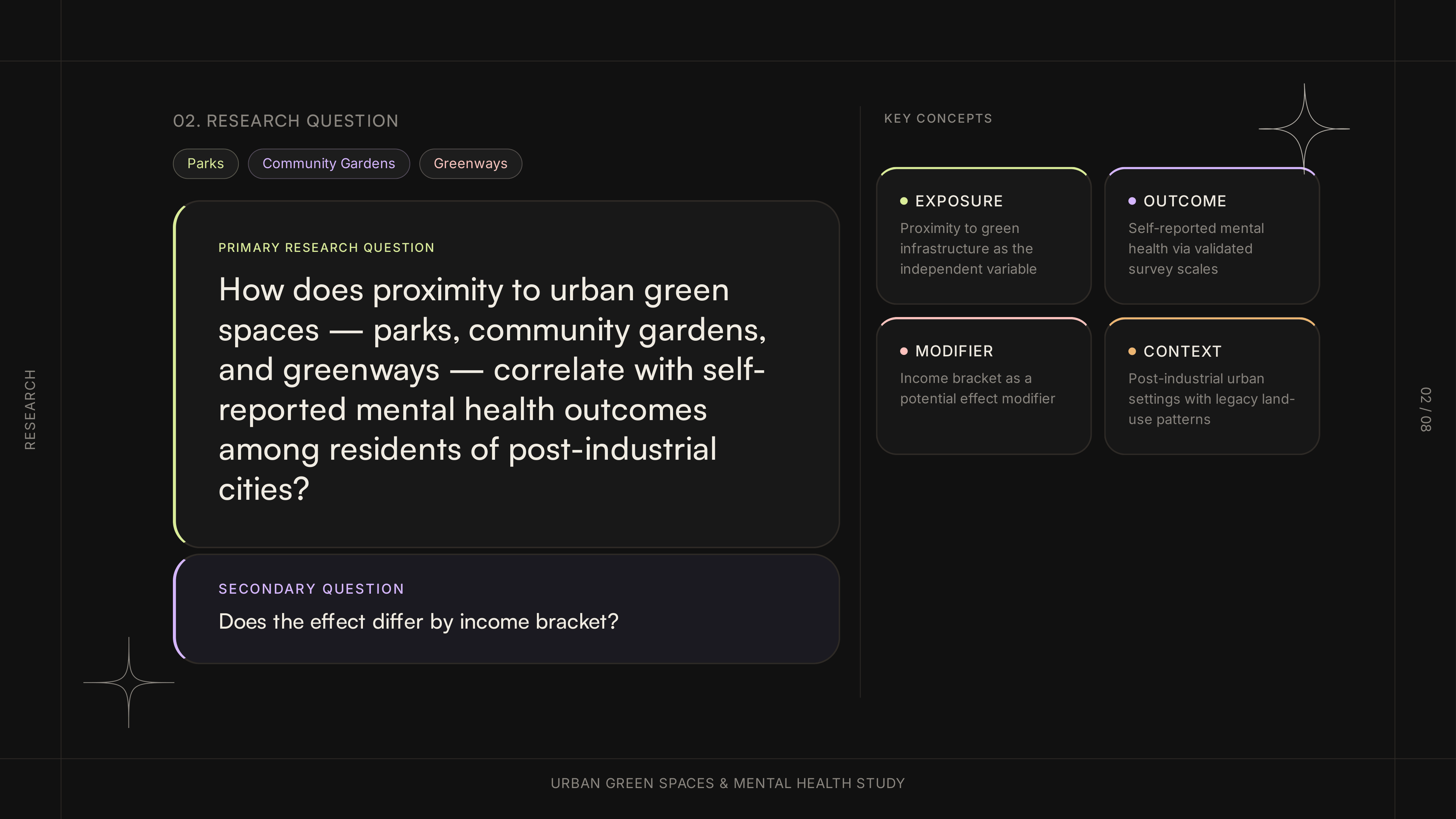Click the pink dot beside MODIFIER
1456x819 pixels.
pyautogui.click(x=904, y=351)
